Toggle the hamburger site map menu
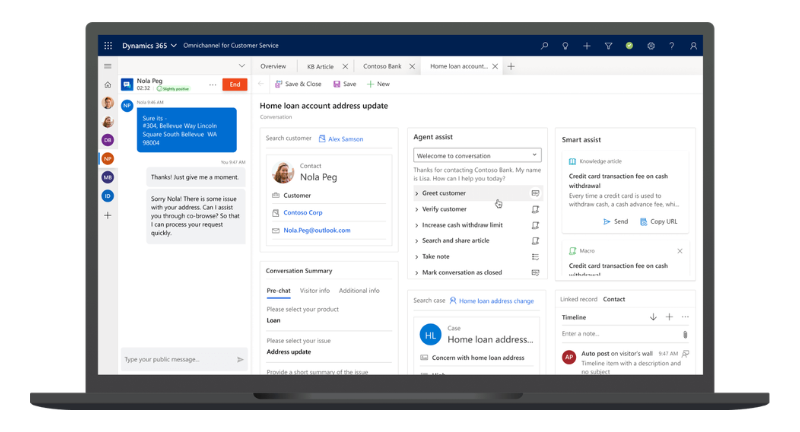Screen dimensions: 800x432 pos(108,66)
